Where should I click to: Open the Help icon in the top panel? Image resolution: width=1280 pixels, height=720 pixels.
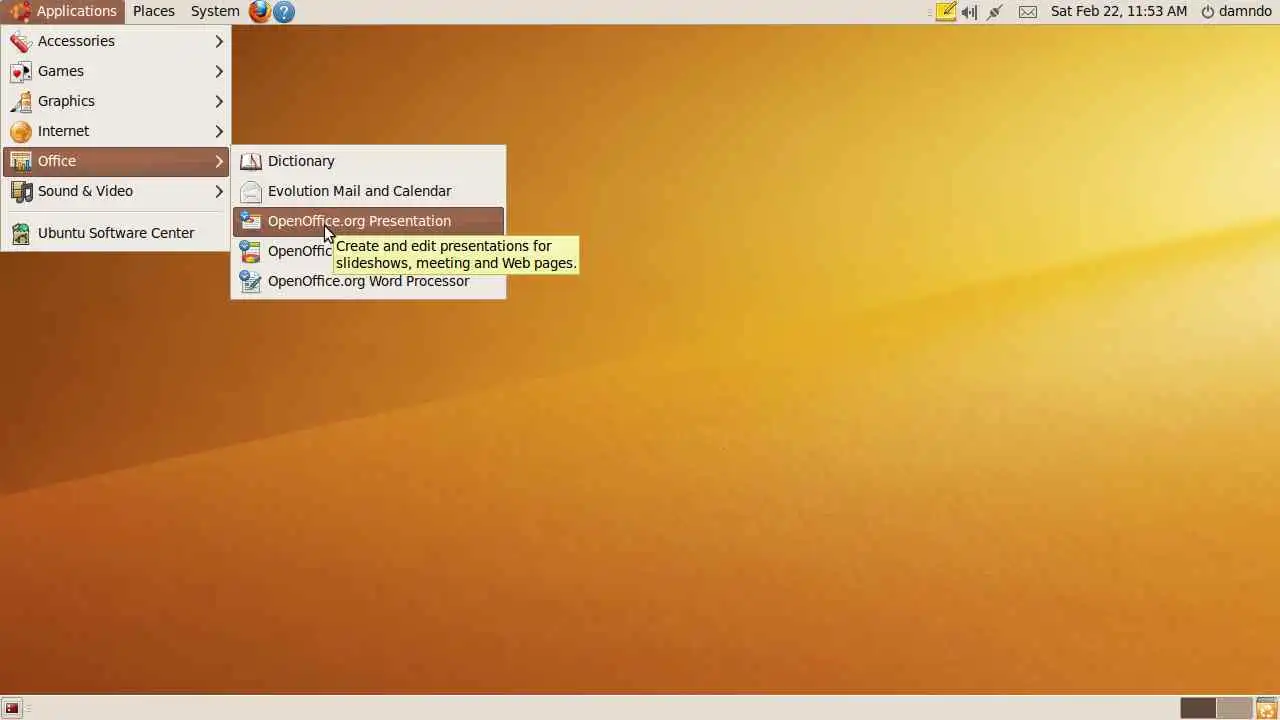284,12
